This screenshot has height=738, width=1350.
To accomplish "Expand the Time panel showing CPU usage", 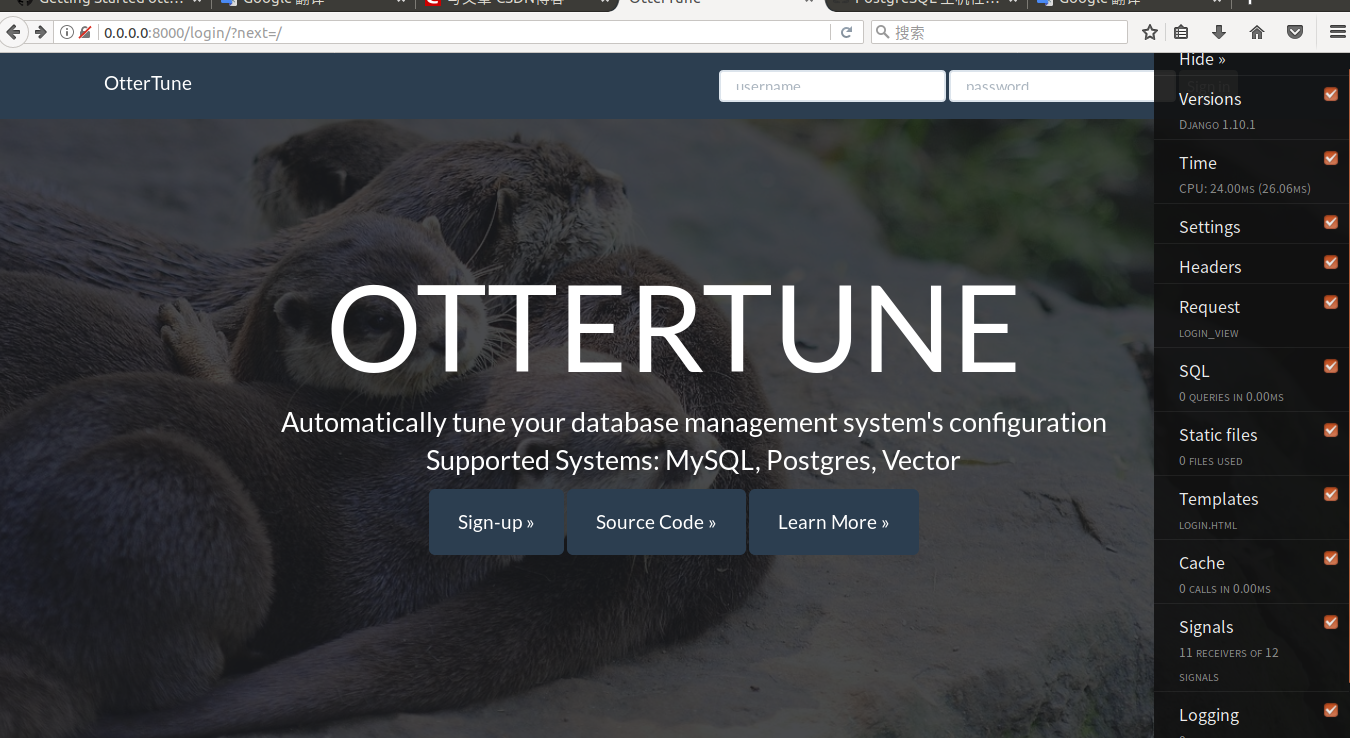I will tap(1197, 162).
